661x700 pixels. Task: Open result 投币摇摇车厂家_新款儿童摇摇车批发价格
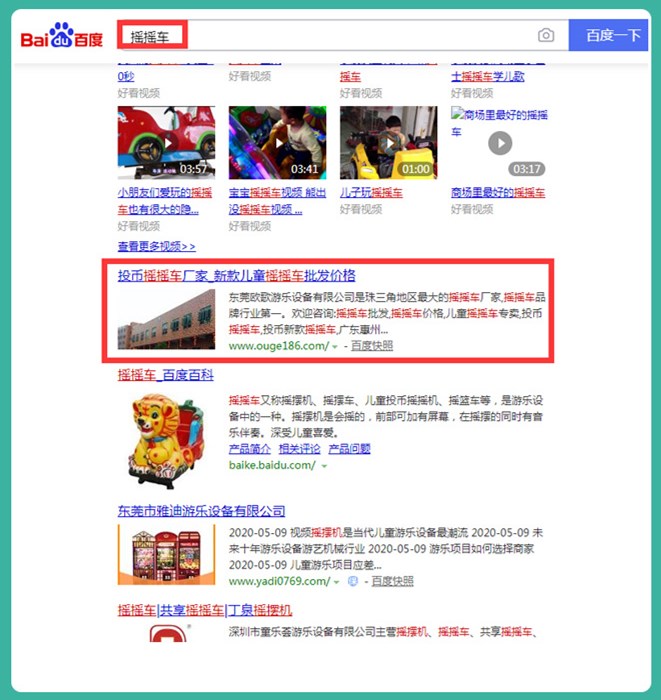237,275
